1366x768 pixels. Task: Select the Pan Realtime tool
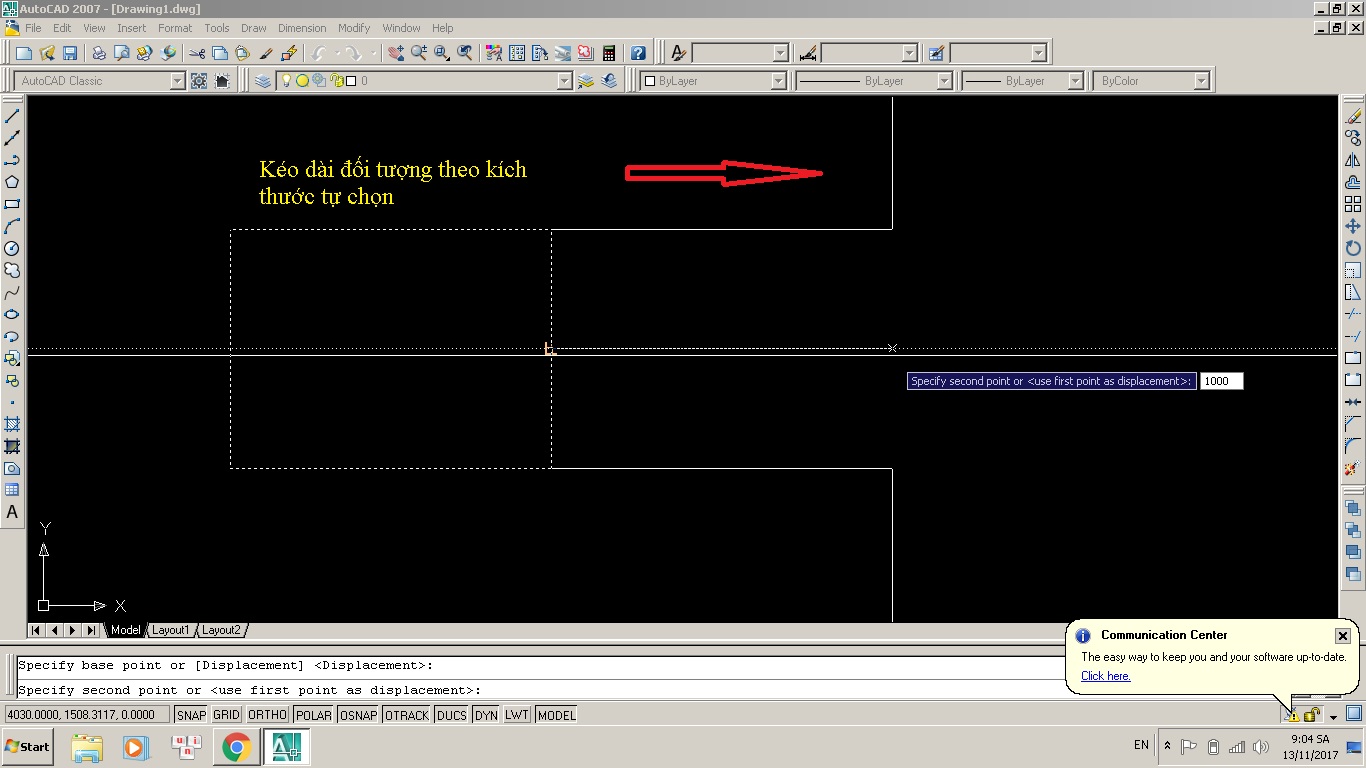397,52
